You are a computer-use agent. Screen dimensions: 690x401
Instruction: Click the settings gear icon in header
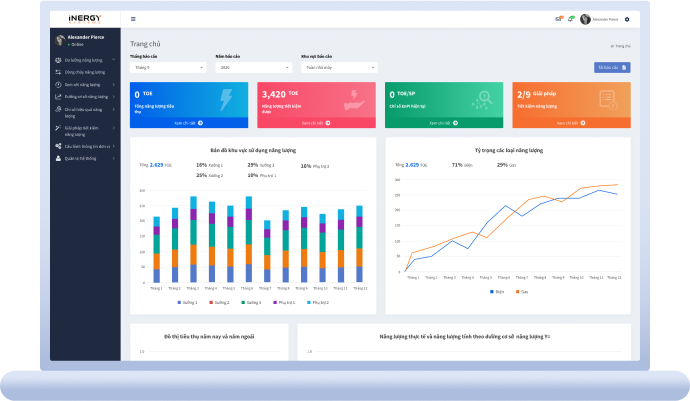(x=627, y=19)
